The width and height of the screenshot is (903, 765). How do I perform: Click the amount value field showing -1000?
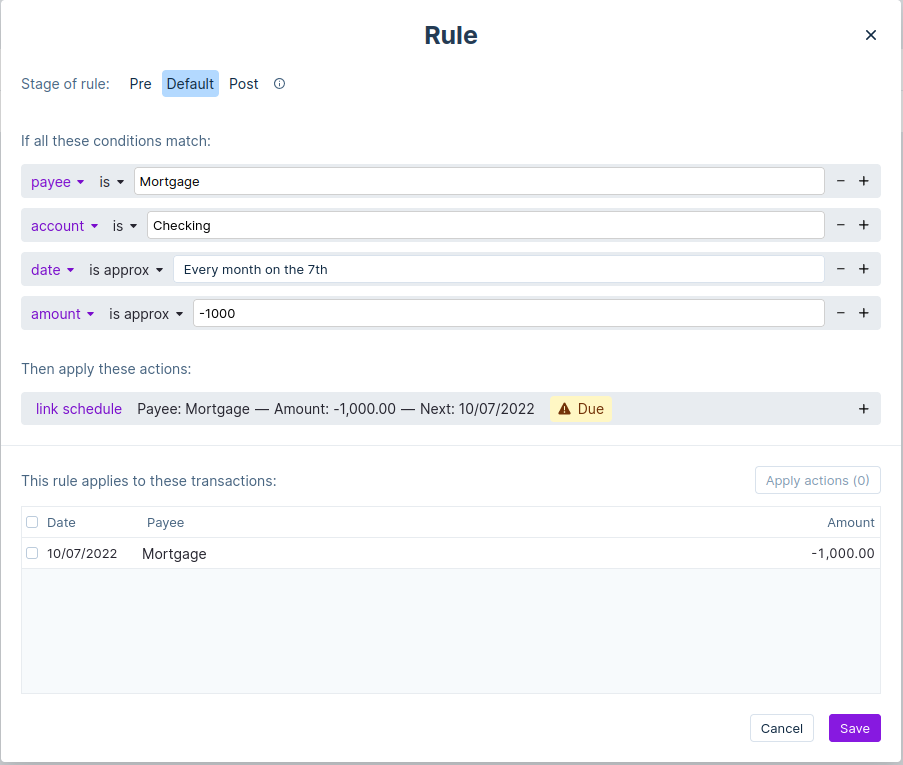click(x=508, y=313)
